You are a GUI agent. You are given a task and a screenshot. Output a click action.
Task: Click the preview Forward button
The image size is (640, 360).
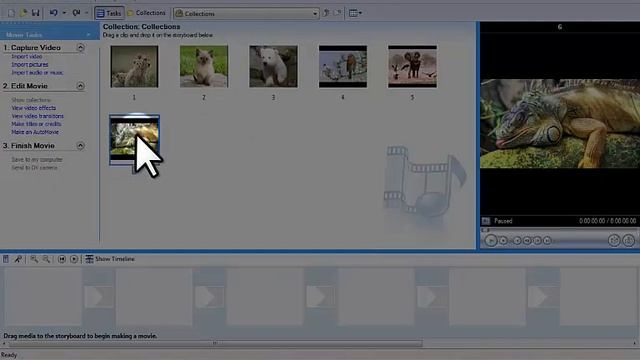(547, 241)
